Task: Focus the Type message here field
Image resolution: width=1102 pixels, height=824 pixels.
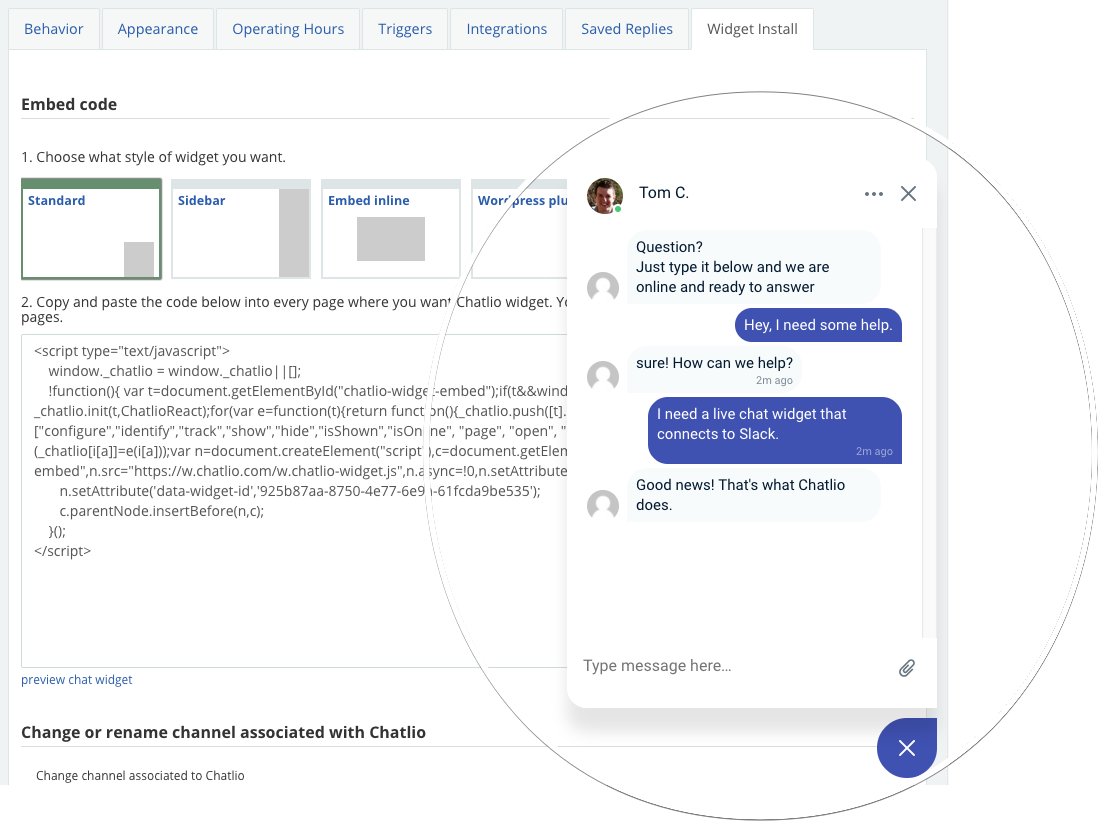Action: point(731,666)
